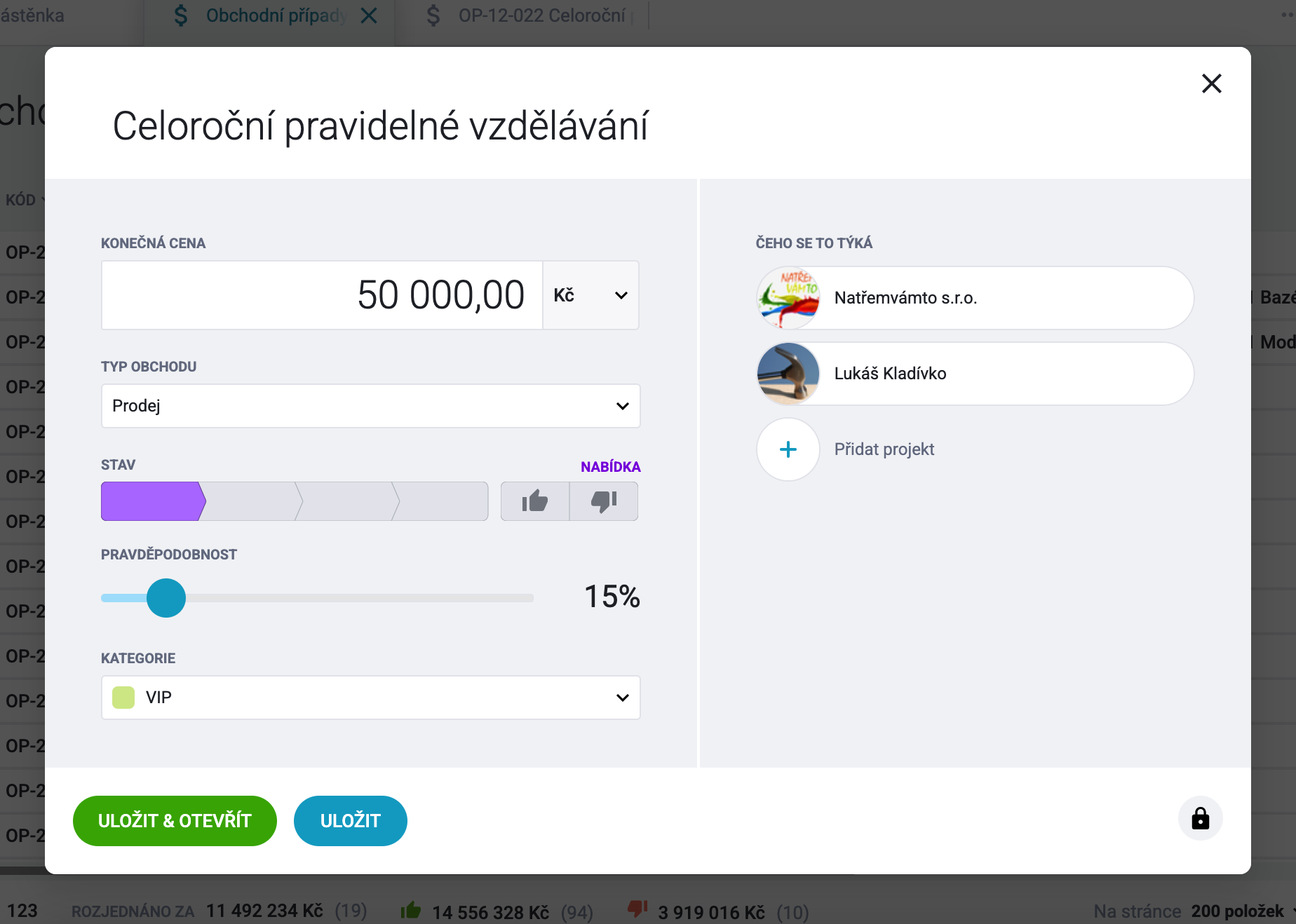The image size is (1296, 924).
Task: Expand the Typ obchodu dropdown showing Prodej
Action: tap(370, 406)
